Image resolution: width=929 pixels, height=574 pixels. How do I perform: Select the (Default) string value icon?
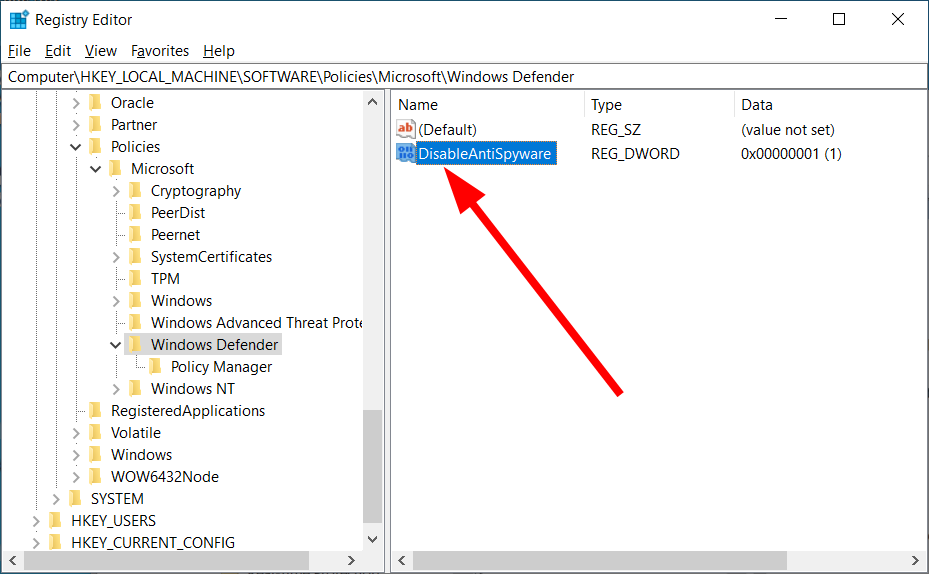(x=406, y=129)
